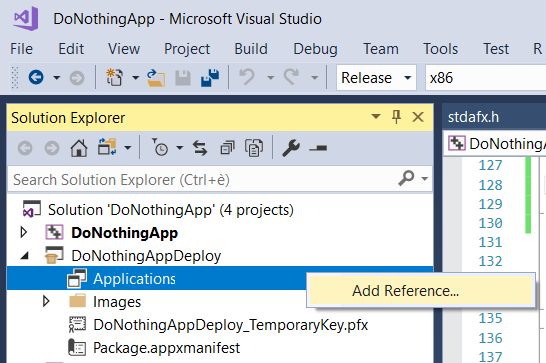Image resolution: width=546 pixels, height=363 pixels.
Task: Open the search options dropdown arrow
Action: 424,179
